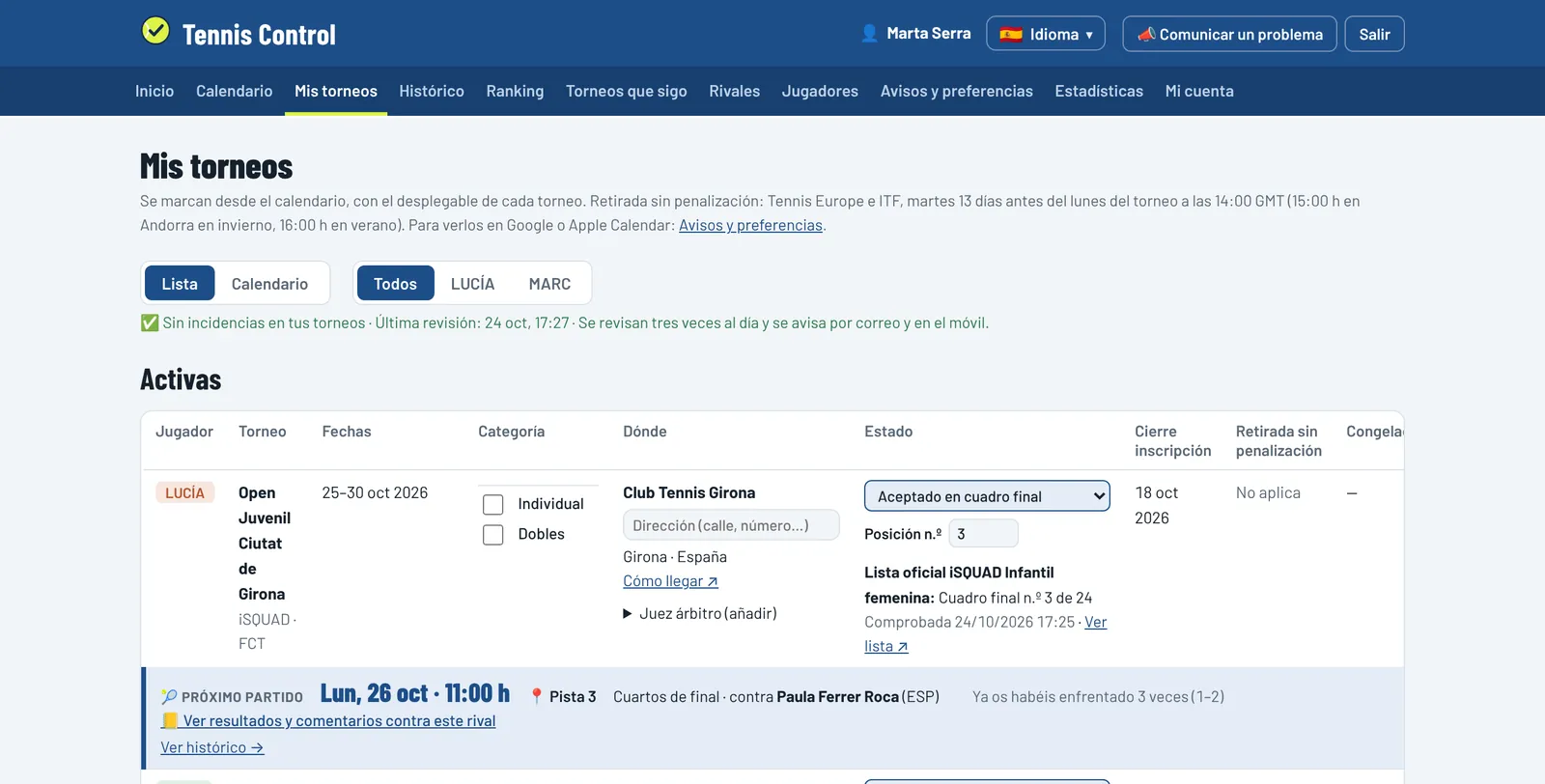Viewport: 1545px width, 784px height.
Task: Click the Marta Serra user name
Action: [x=929, y=34]
